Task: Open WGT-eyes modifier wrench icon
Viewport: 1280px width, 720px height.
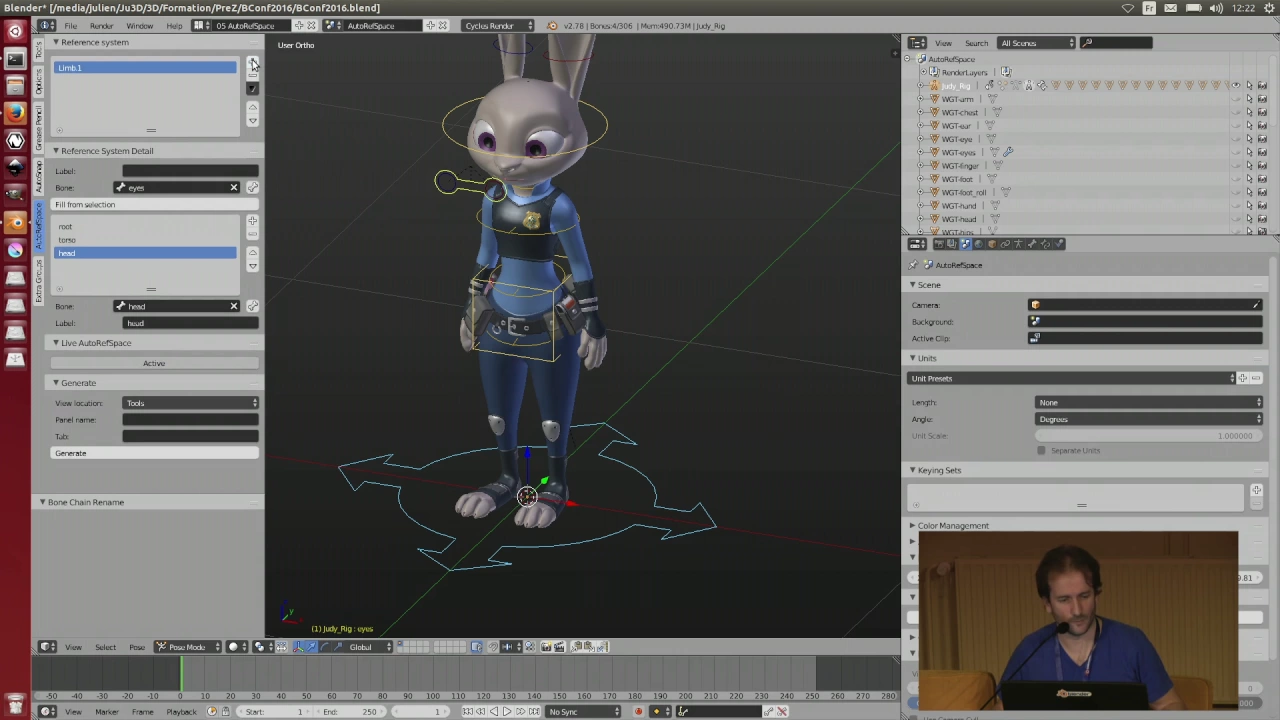Action: 1008,152
